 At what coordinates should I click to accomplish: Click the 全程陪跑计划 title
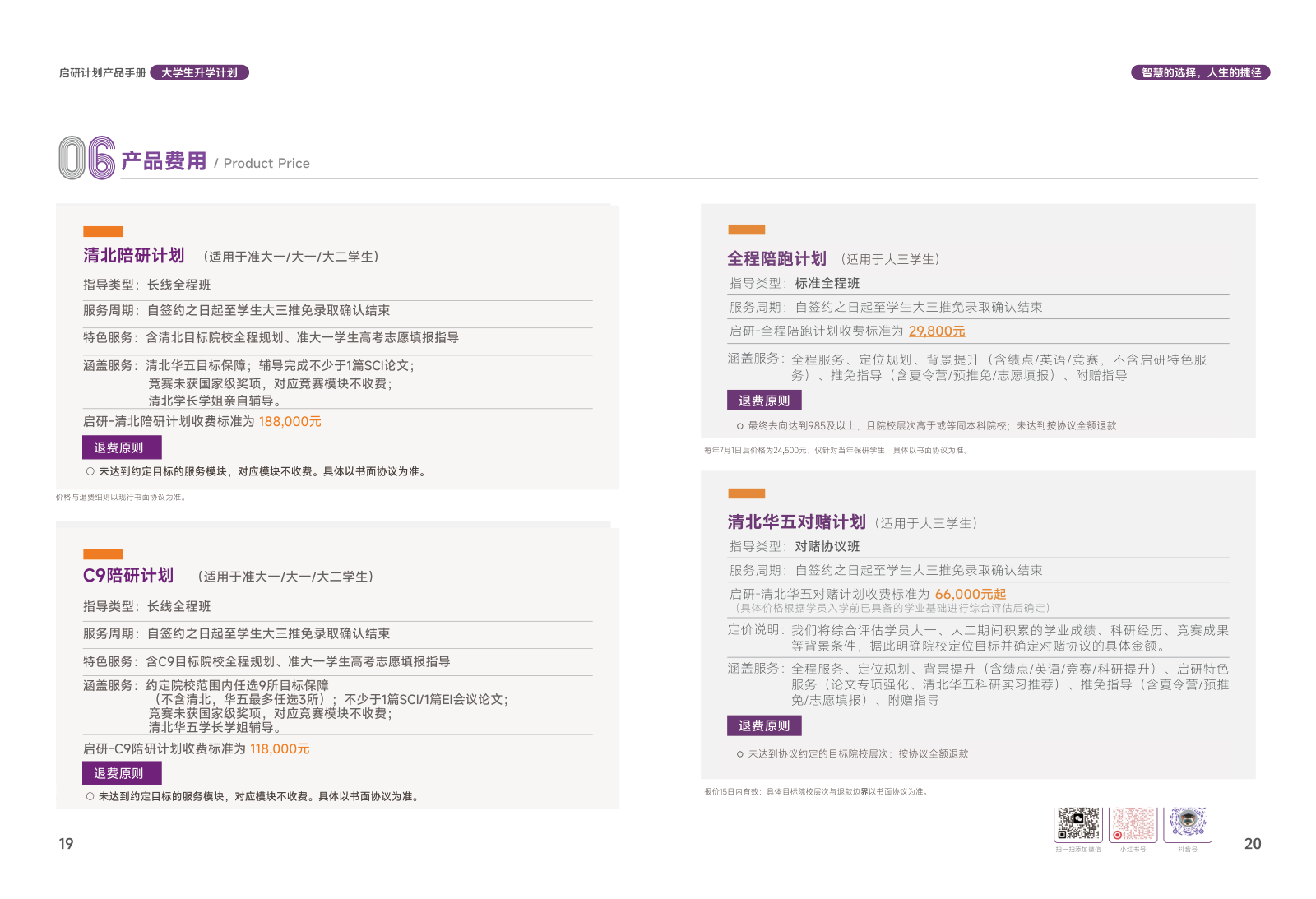(x=776, y=259)
